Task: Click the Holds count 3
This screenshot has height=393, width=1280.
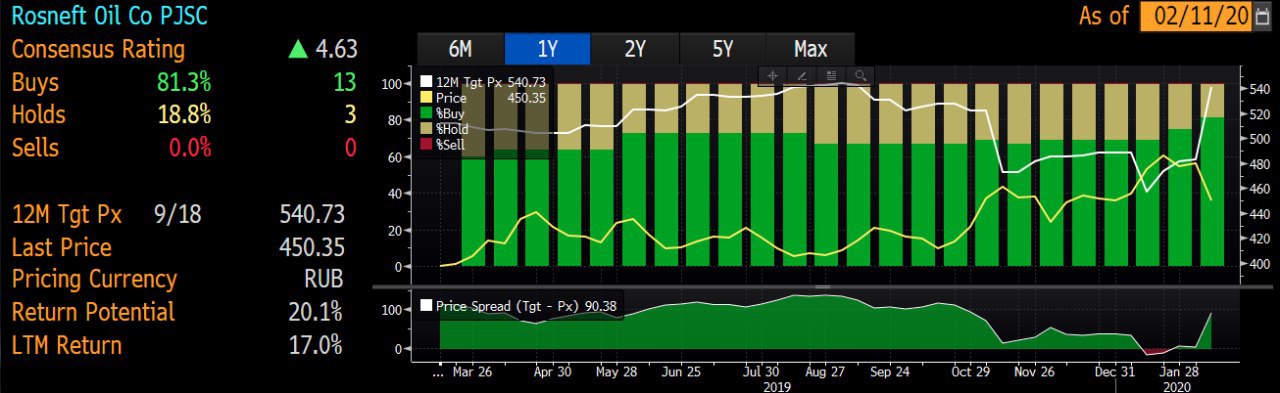Action: [x=351, y=115]
